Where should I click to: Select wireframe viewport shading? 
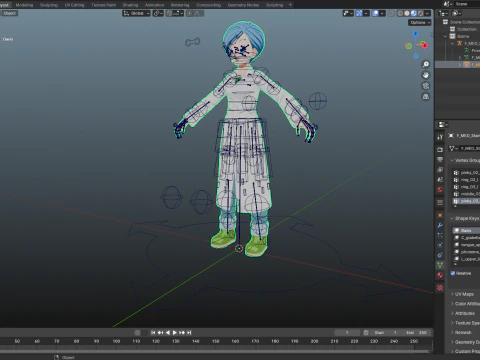[x=400, y=13]
